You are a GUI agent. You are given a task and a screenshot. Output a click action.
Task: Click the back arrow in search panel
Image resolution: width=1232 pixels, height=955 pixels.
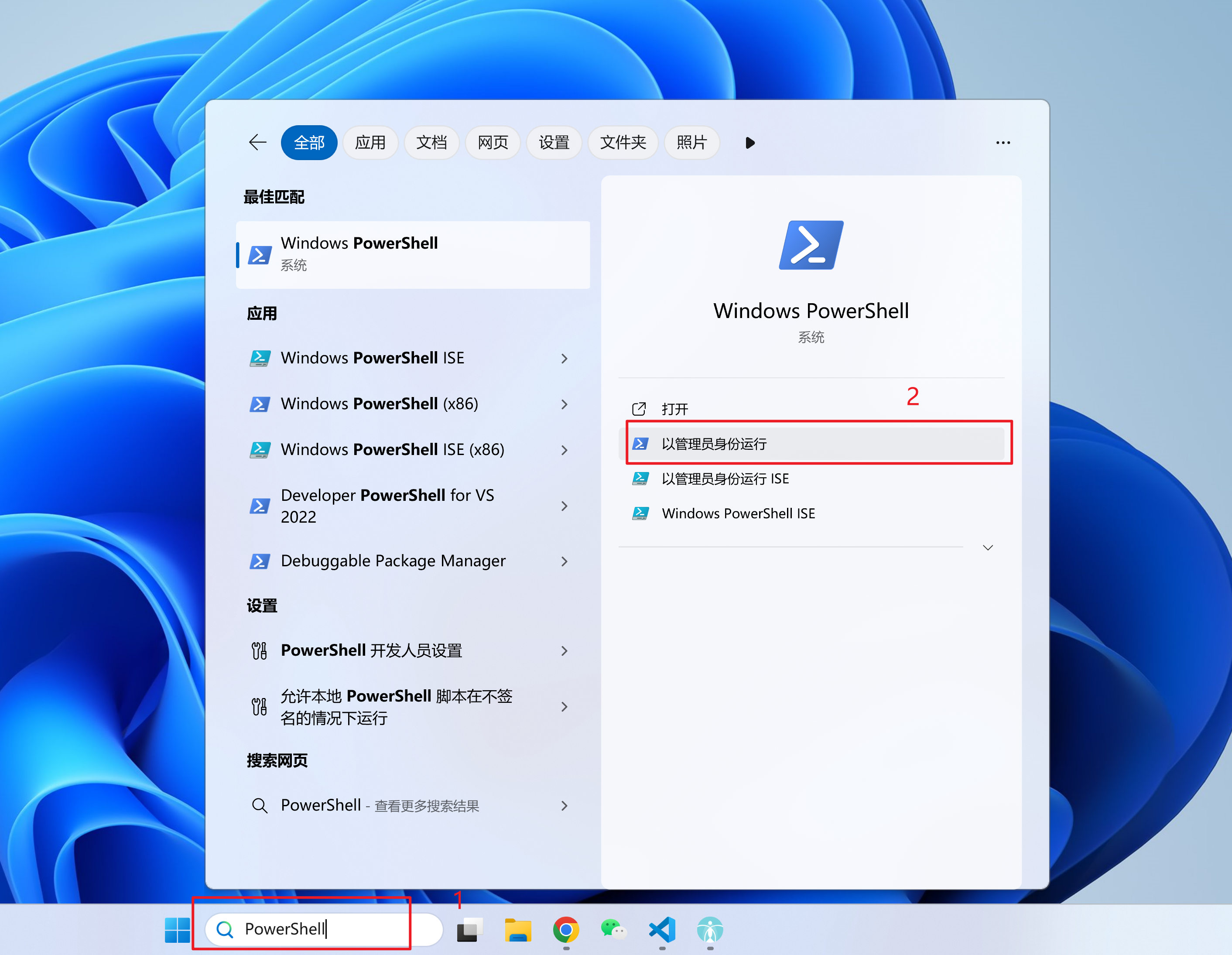click(x=257, y=142)
